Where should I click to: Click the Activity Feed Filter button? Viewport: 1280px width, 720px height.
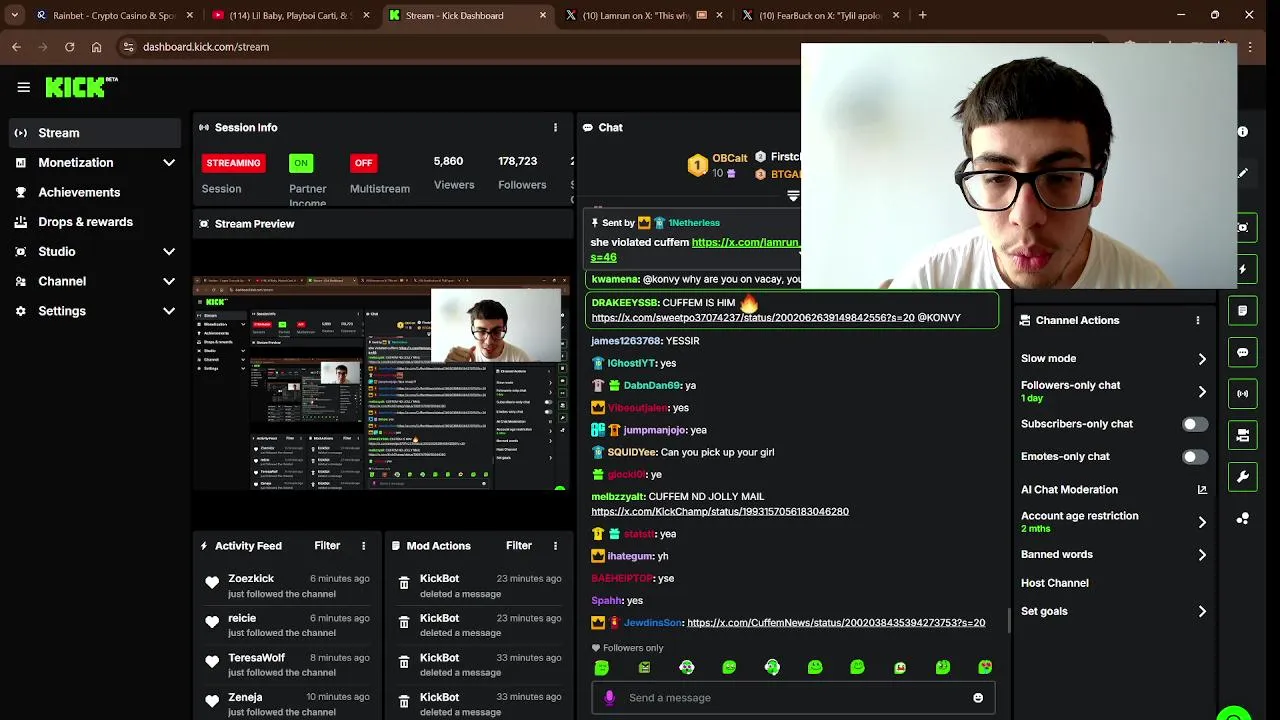coord(327,546)
